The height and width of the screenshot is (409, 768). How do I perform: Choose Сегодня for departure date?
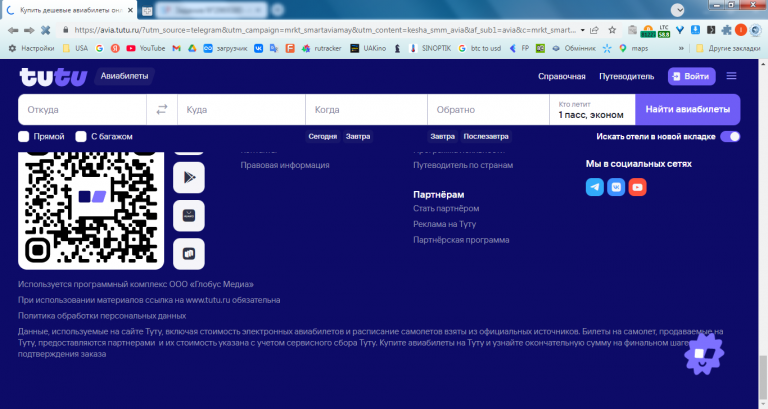[x=323, y=136]
